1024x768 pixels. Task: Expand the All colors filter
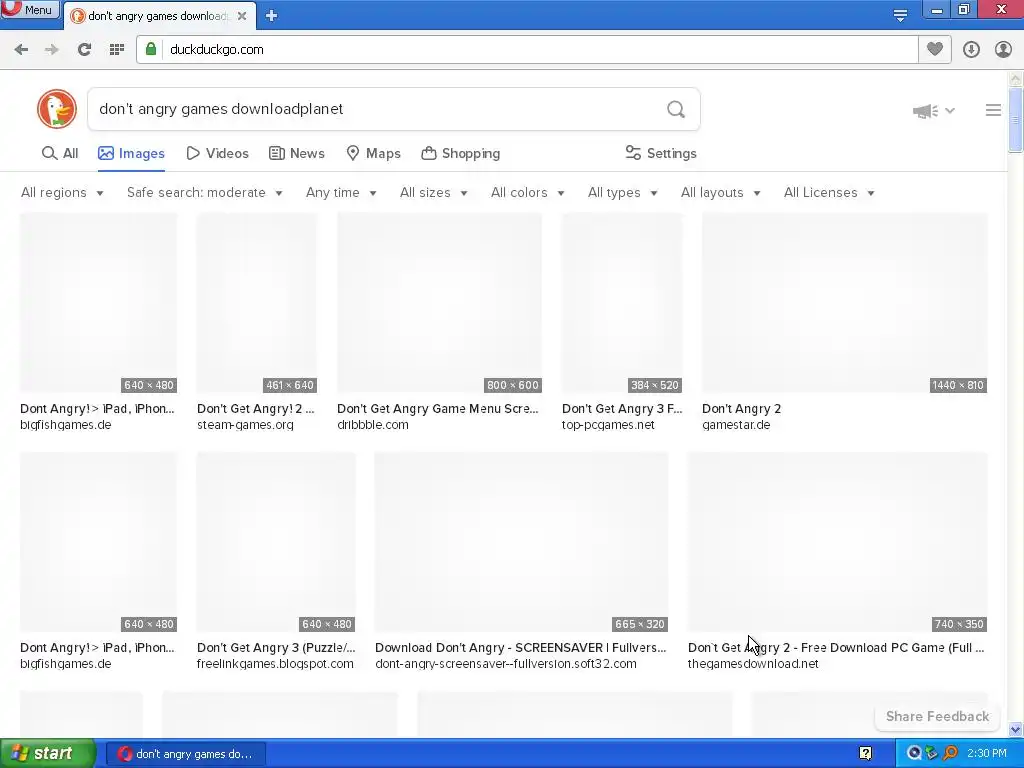click(528, 193)
